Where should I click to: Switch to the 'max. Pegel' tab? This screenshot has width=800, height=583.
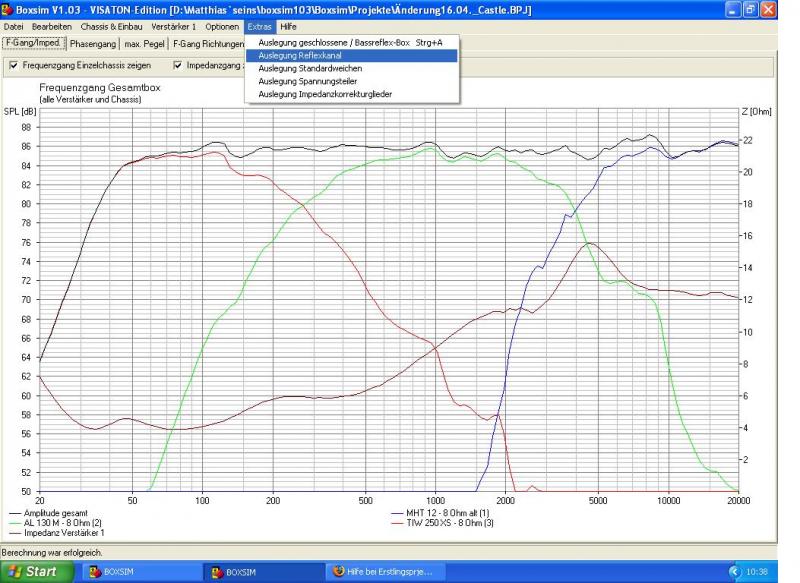pos(146,43)
